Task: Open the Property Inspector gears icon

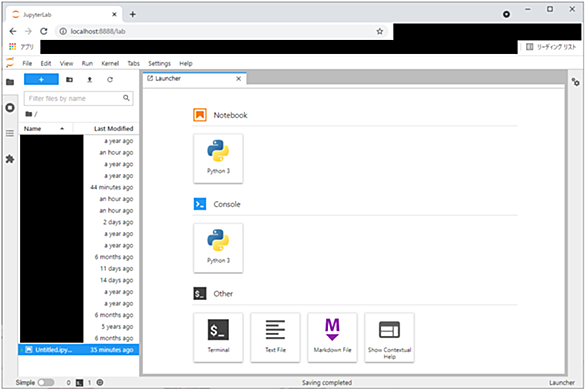Action: [x=576, y=82]
